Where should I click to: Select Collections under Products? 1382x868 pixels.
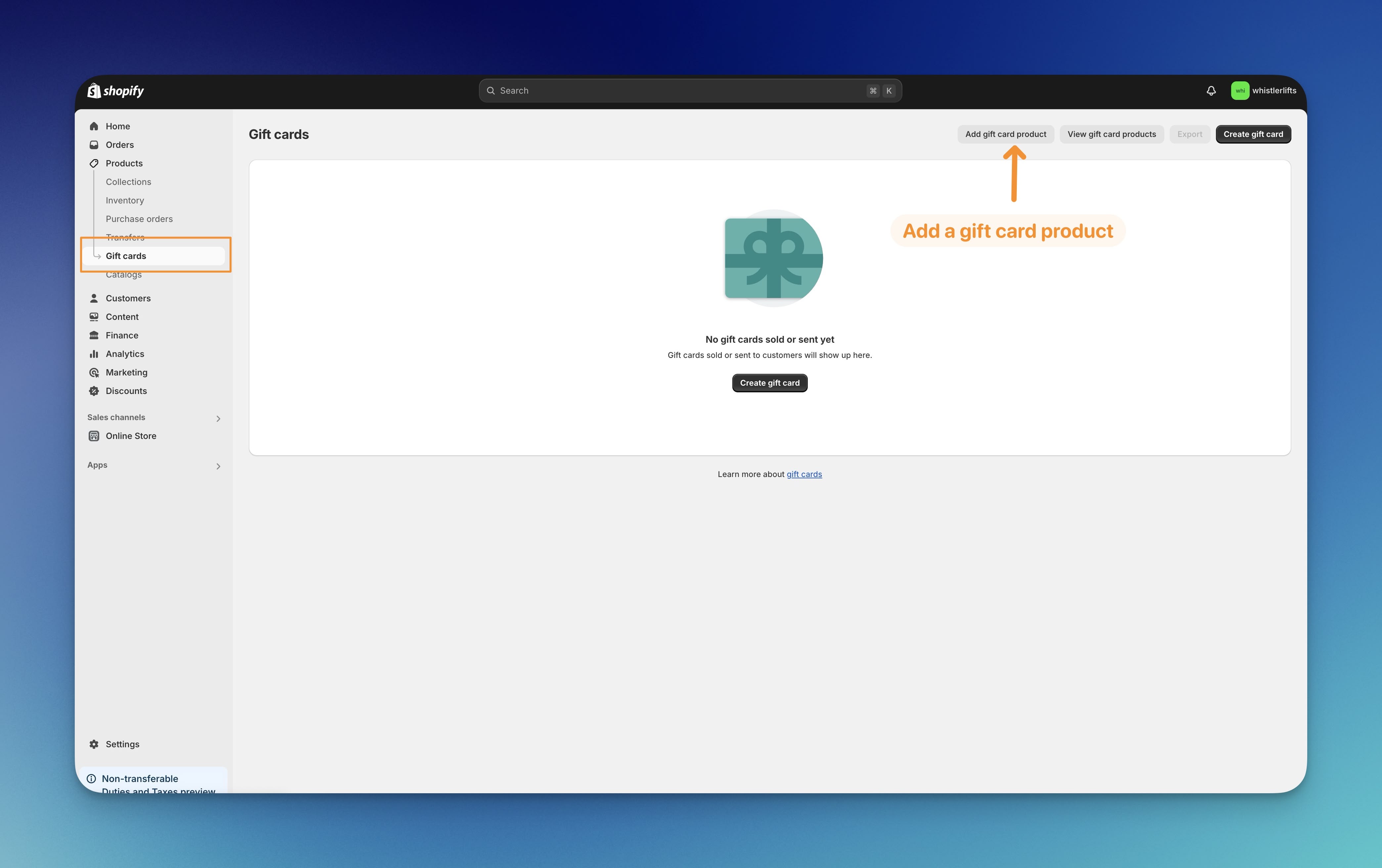pyautogui.click(x=129, y=182)
